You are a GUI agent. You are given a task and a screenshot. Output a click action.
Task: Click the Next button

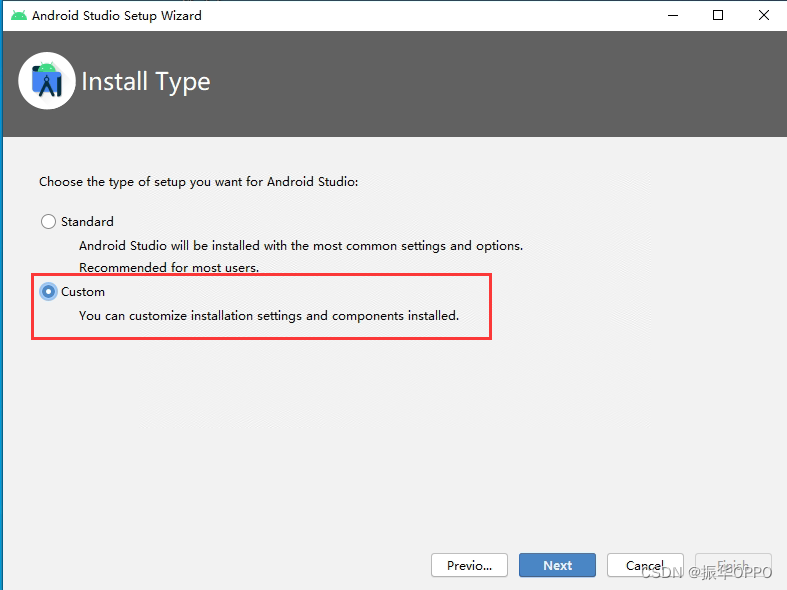(x=557, y=565)
